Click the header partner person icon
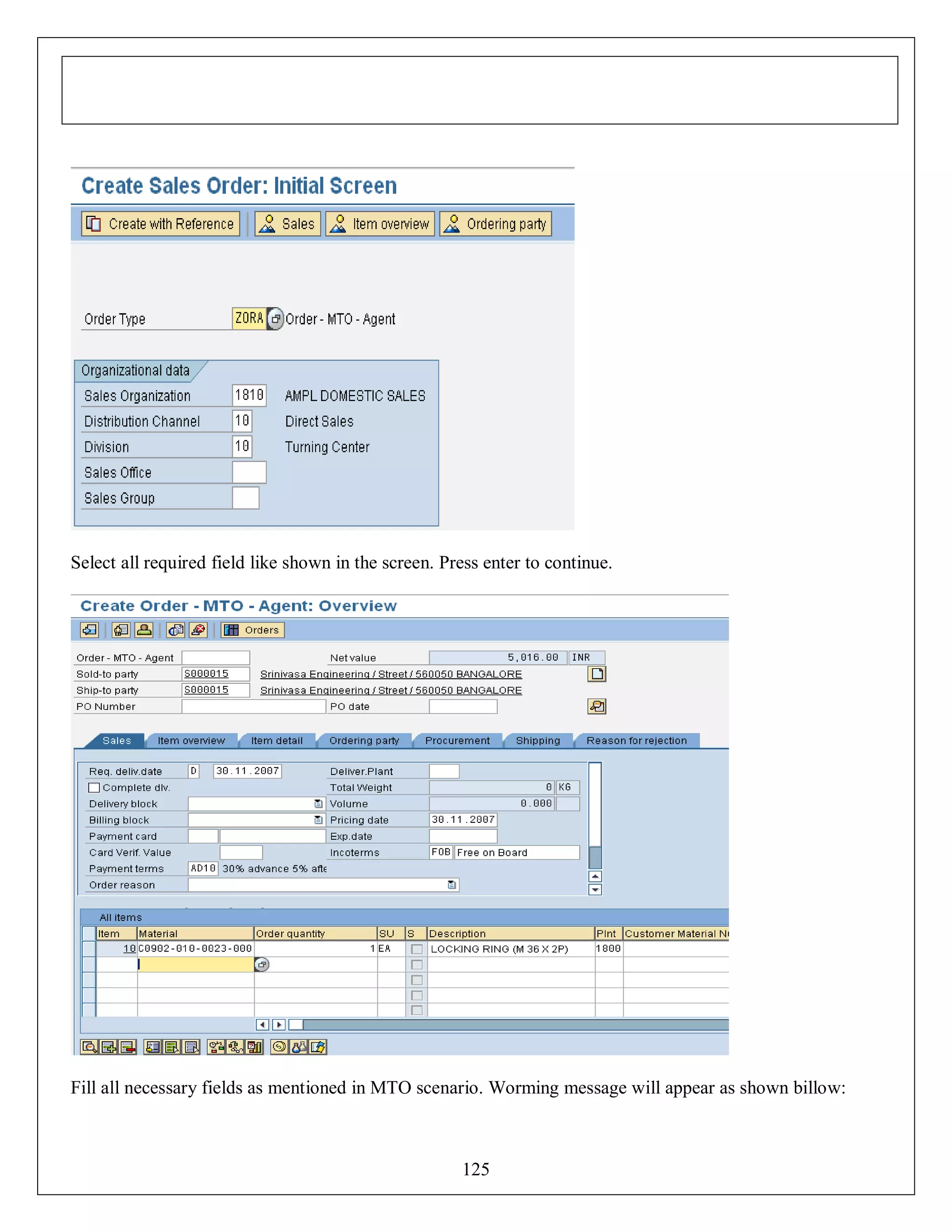Viewport: 952px width, 1232px height. click(145, 629)
